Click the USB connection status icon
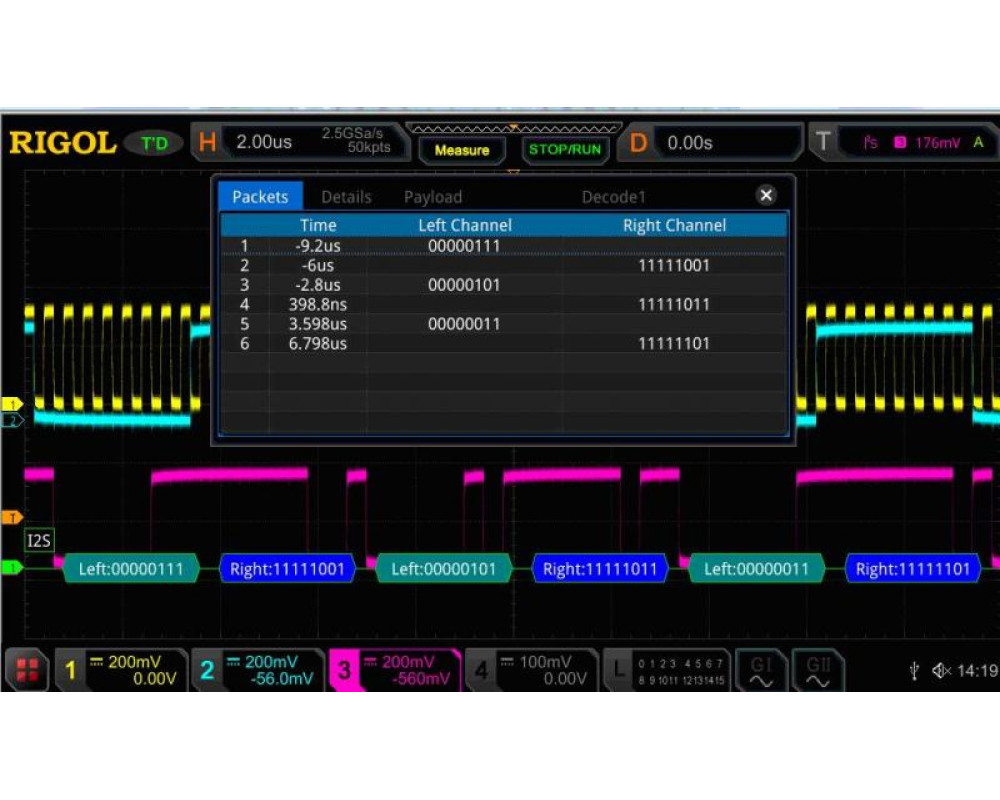The height and width of the screenshot is (800, 1000). point(914,671)
